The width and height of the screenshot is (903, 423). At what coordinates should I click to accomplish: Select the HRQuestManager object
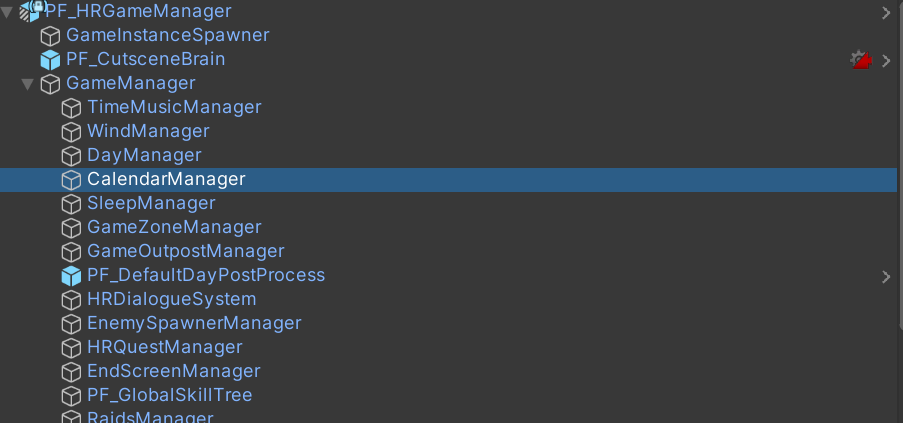[164, 347]
